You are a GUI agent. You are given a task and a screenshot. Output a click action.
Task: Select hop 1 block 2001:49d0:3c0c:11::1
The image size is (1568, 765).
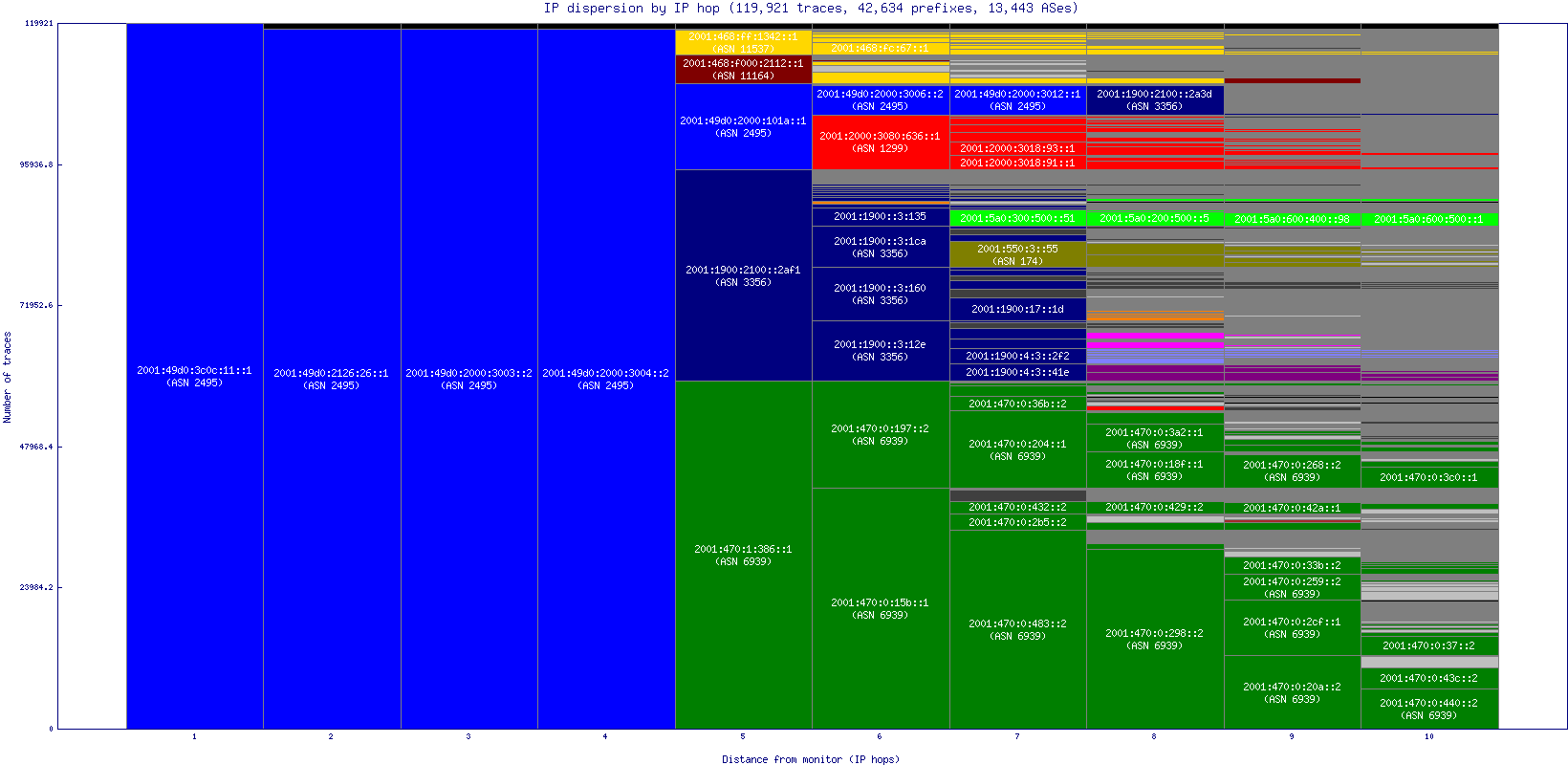point(195,376)
